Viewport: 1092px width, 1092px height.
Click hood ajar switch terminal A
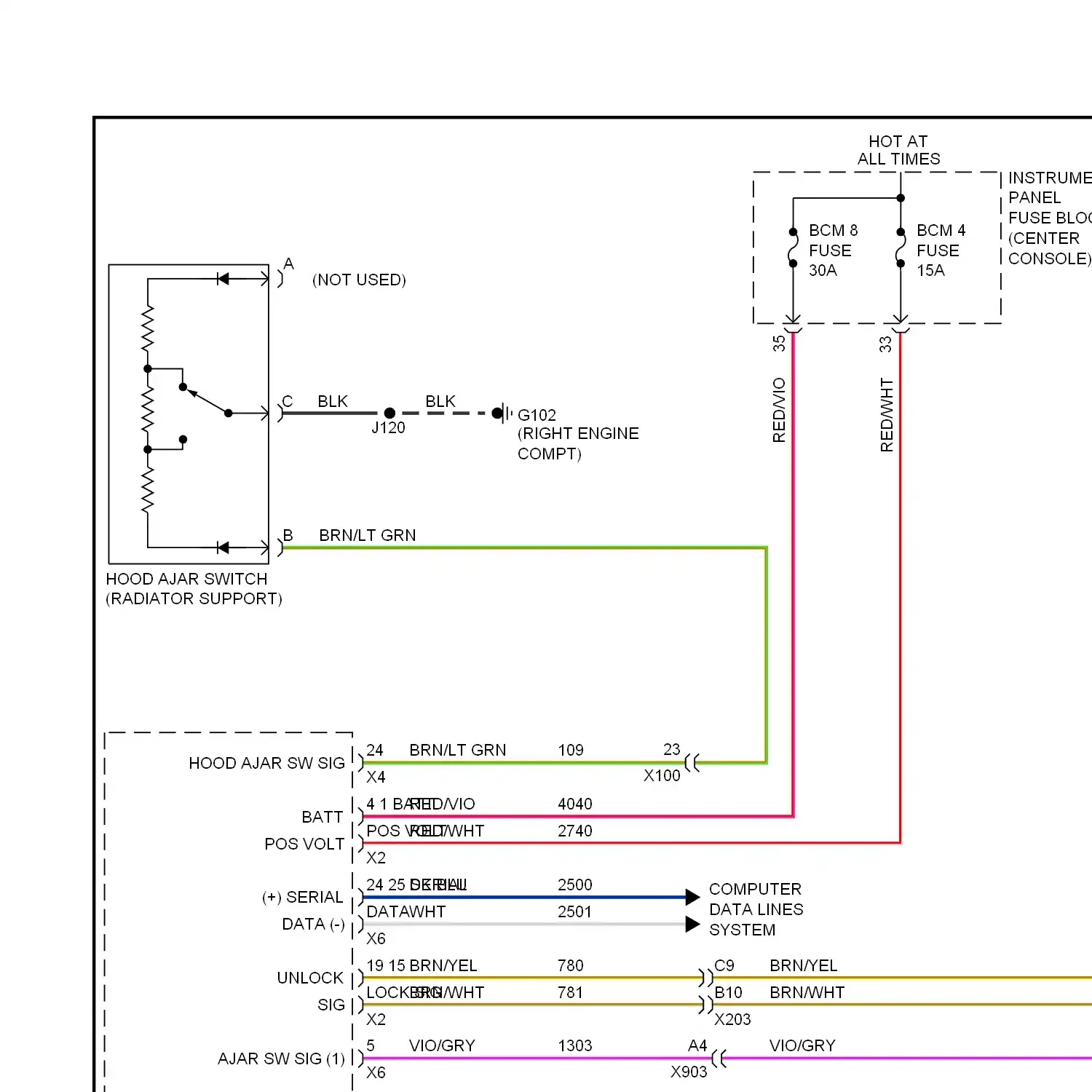[288, 264]
